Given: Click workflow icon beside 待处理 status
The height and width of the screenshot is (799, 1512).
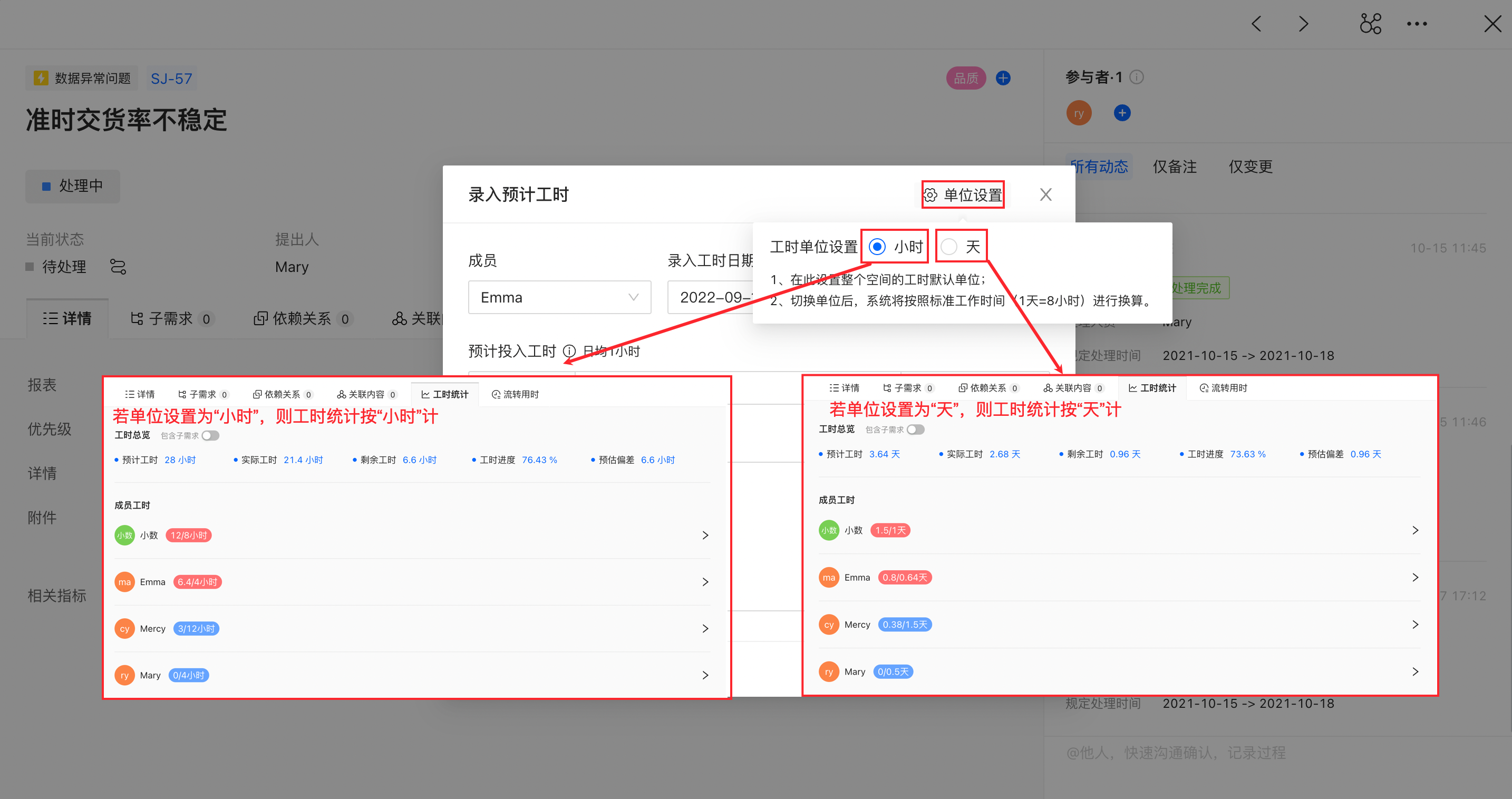Looking at the screenshot, I should click(118, 267).
